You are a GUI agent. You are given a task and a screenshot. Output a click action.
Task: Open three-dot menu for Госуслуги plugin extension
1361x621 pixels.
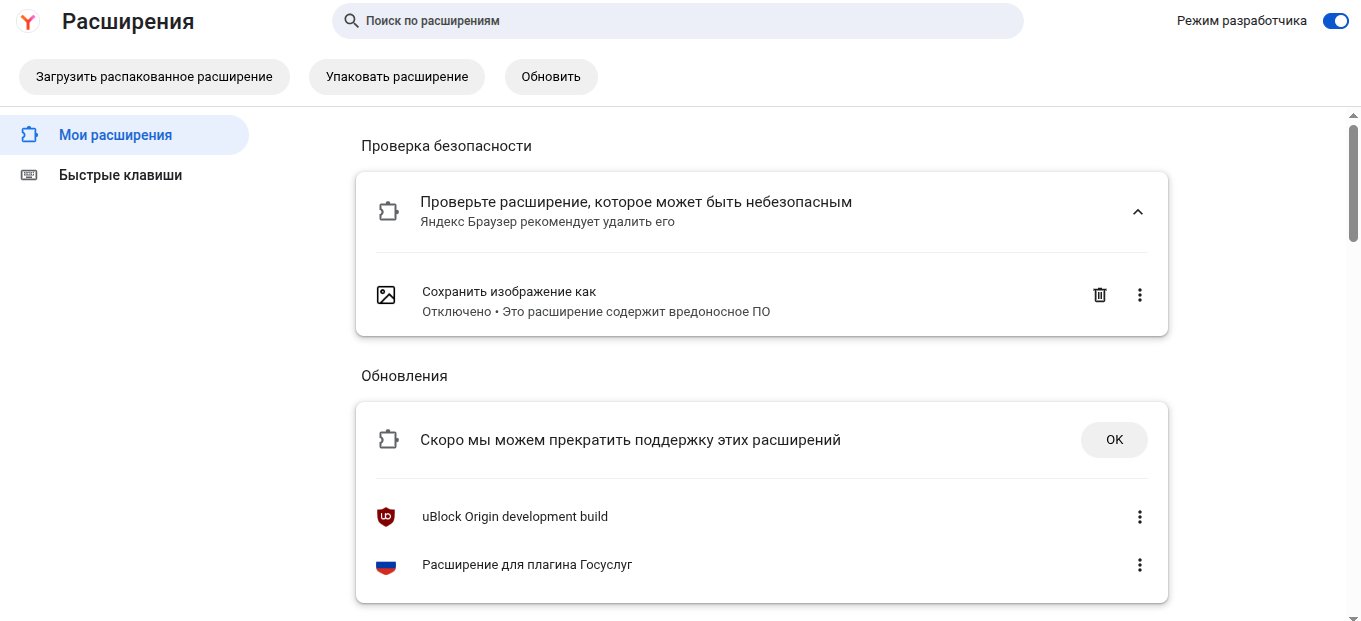click(1139, 565)
